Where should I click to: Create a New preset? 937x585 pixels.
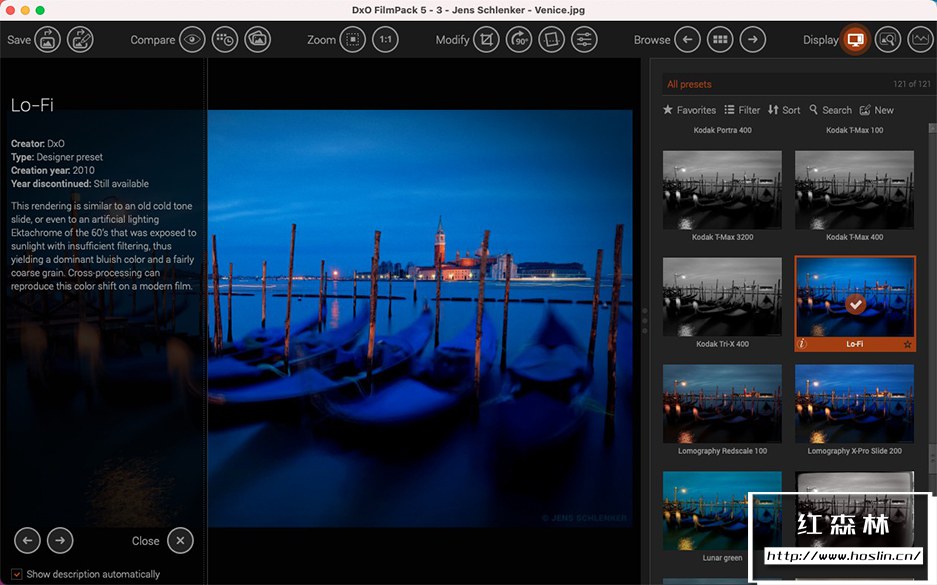tap(876, 110)
